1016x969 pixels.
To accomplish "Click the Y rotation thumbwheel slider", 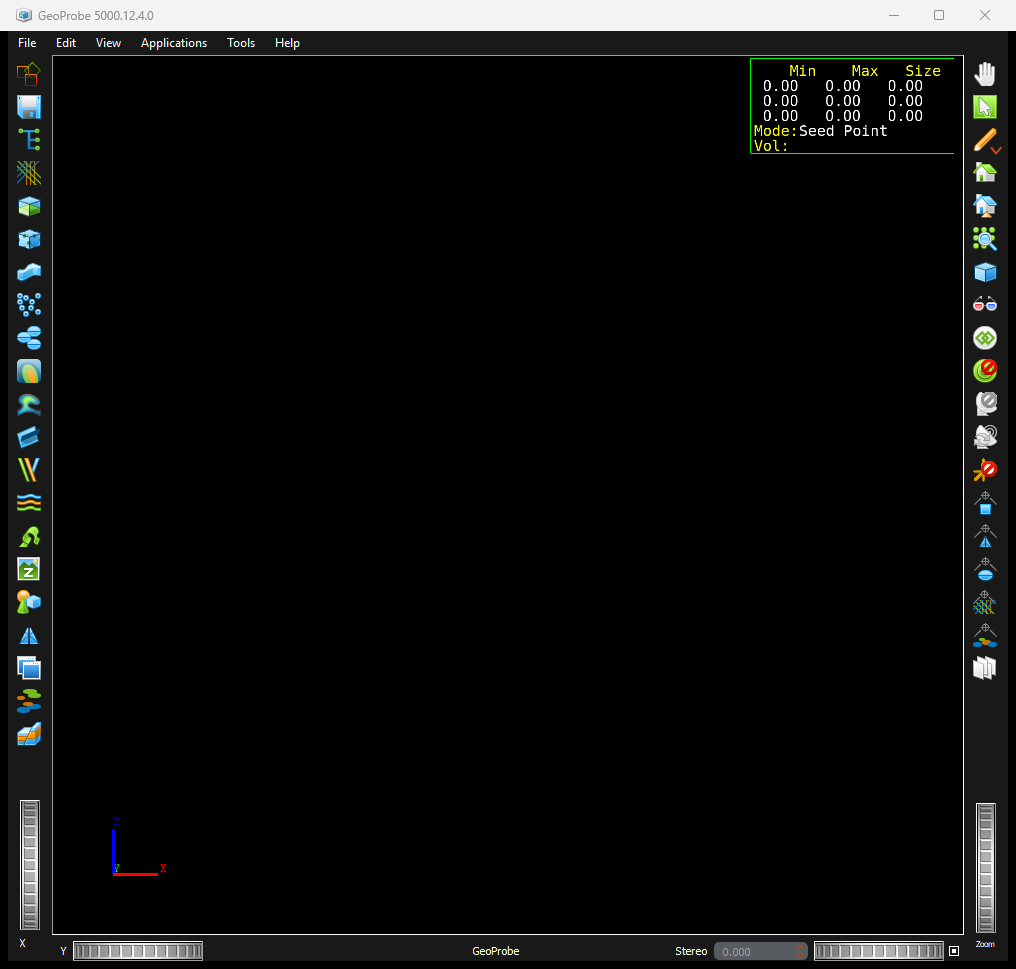I will [x=138, y=951].
